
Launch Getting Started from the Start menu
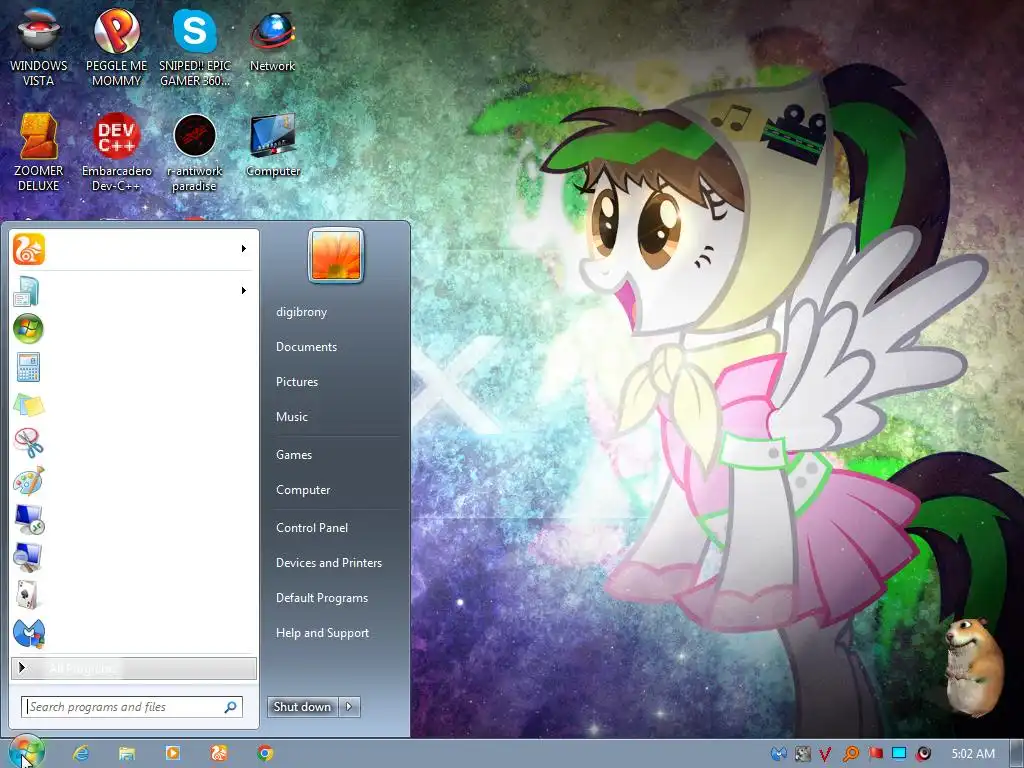coord(134,291)
